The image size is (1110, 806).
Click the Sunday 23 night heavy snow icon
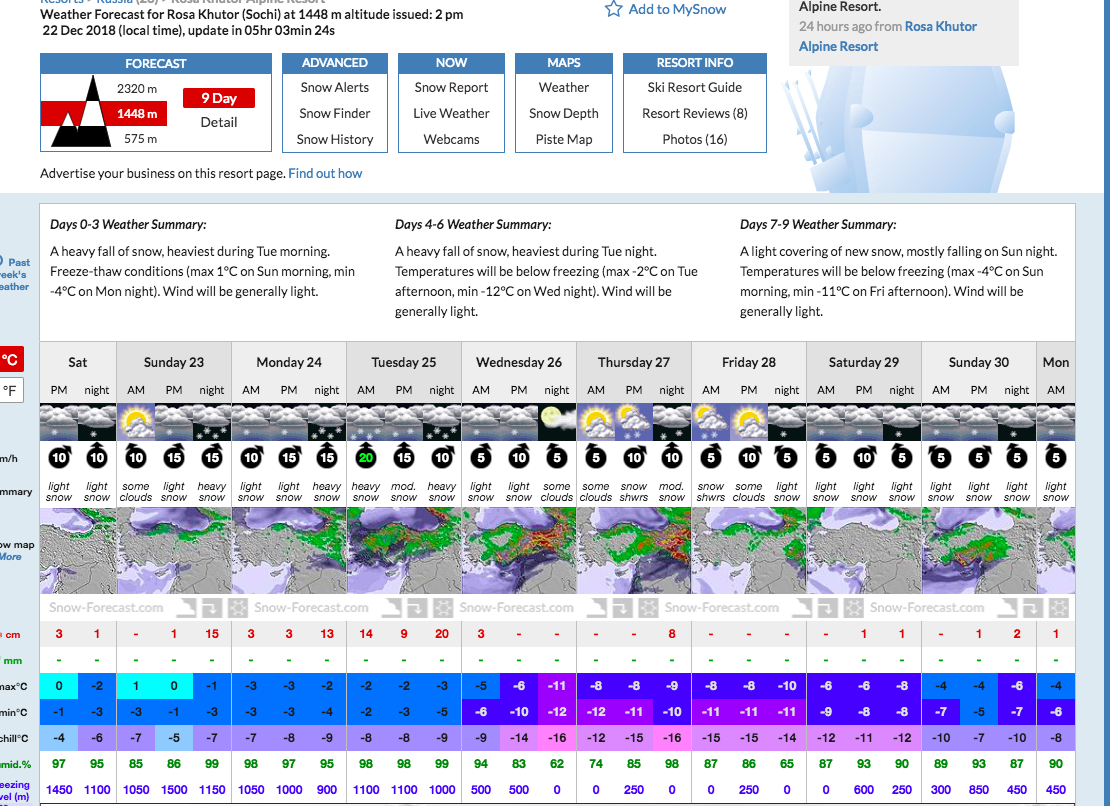point(212,422)
